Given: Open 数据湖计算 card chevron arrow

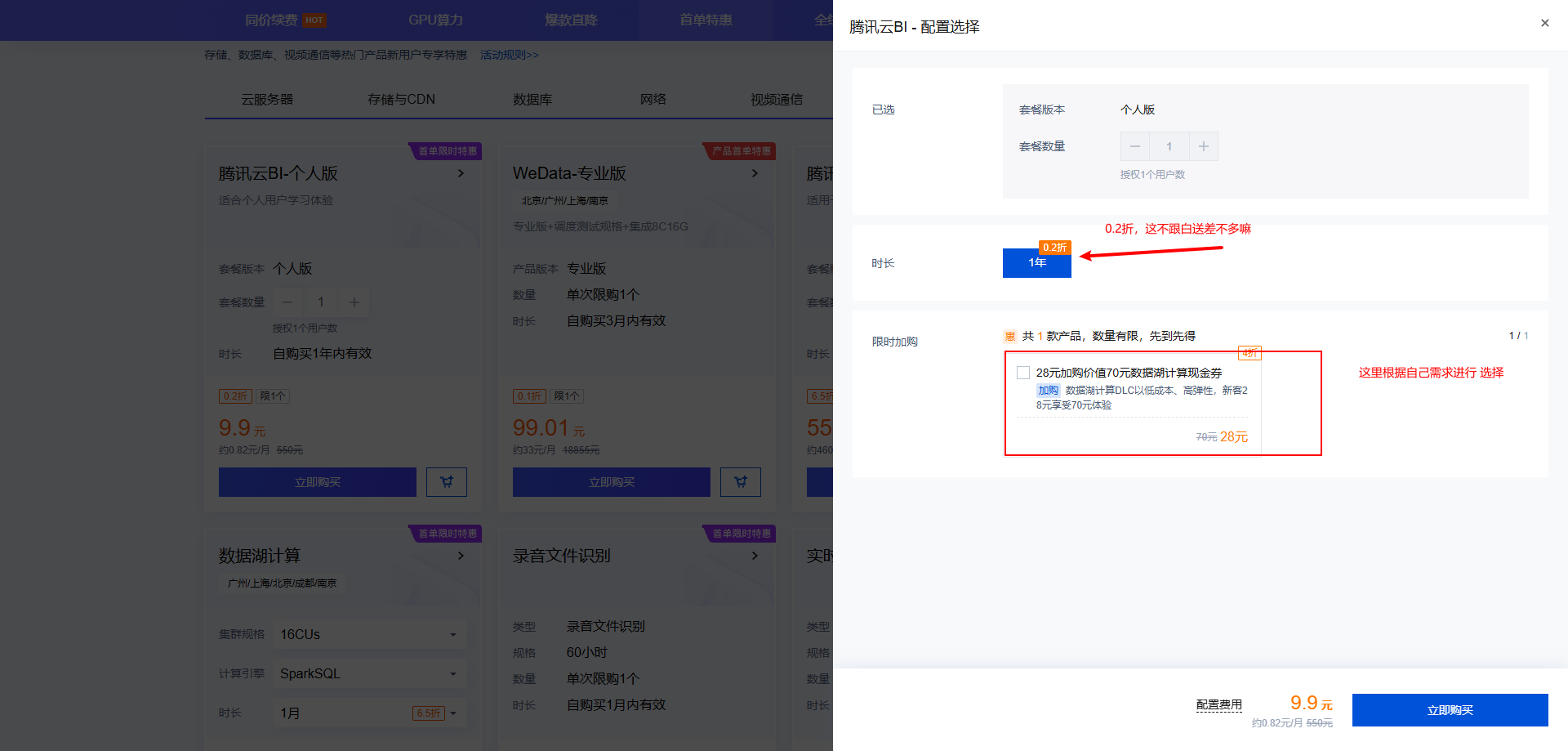Looking at the screenshot, I should coord(461,556).
